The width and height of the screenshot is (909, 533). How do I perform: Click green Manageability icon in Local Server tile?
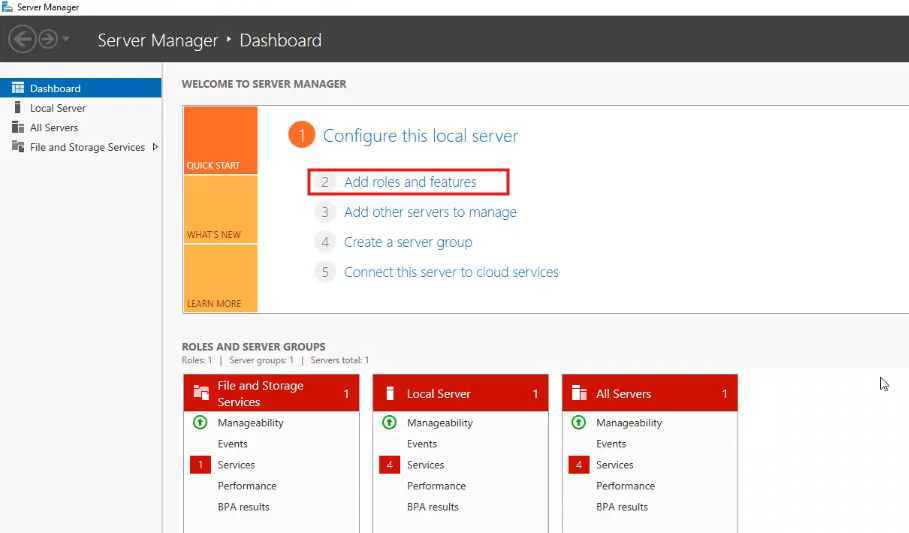coord(390,422)
